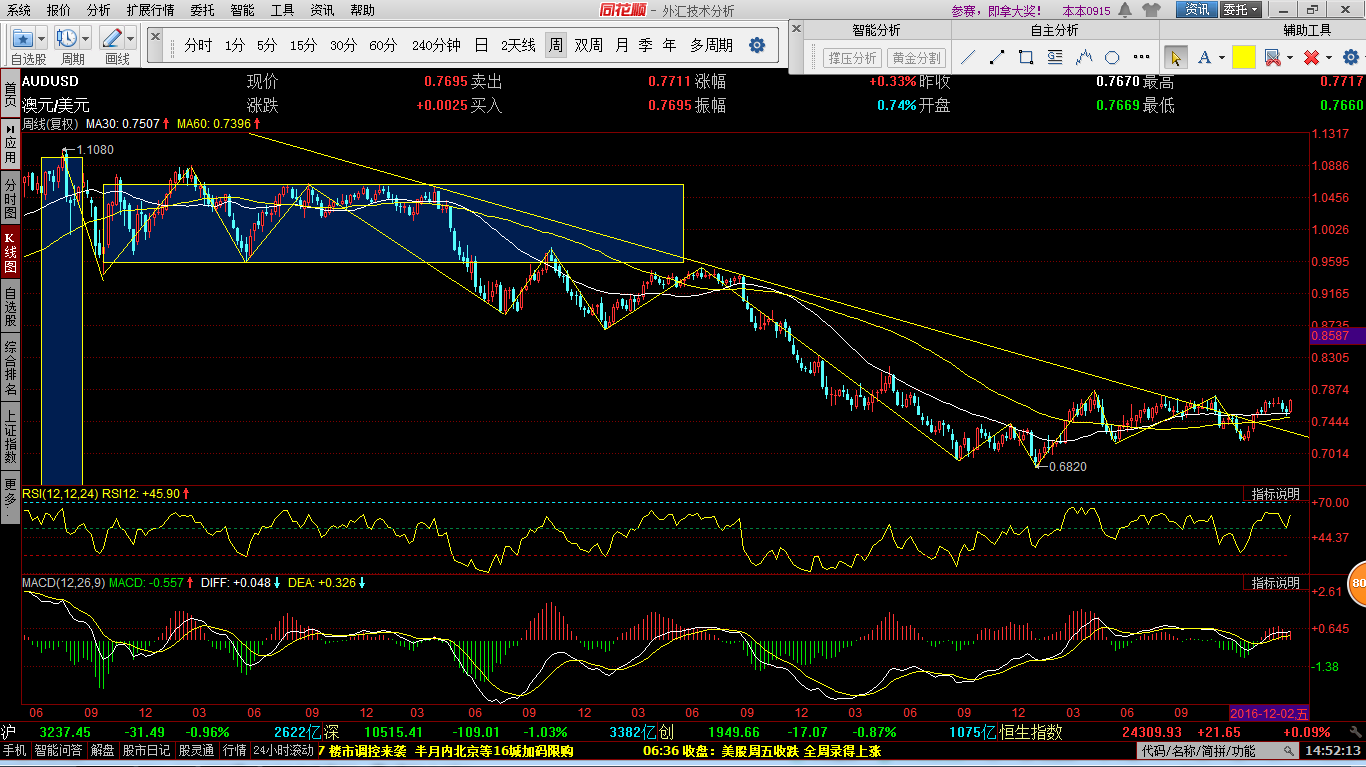Open the 系统 menu
1366x767 pixels.
(x=18, y=10)
